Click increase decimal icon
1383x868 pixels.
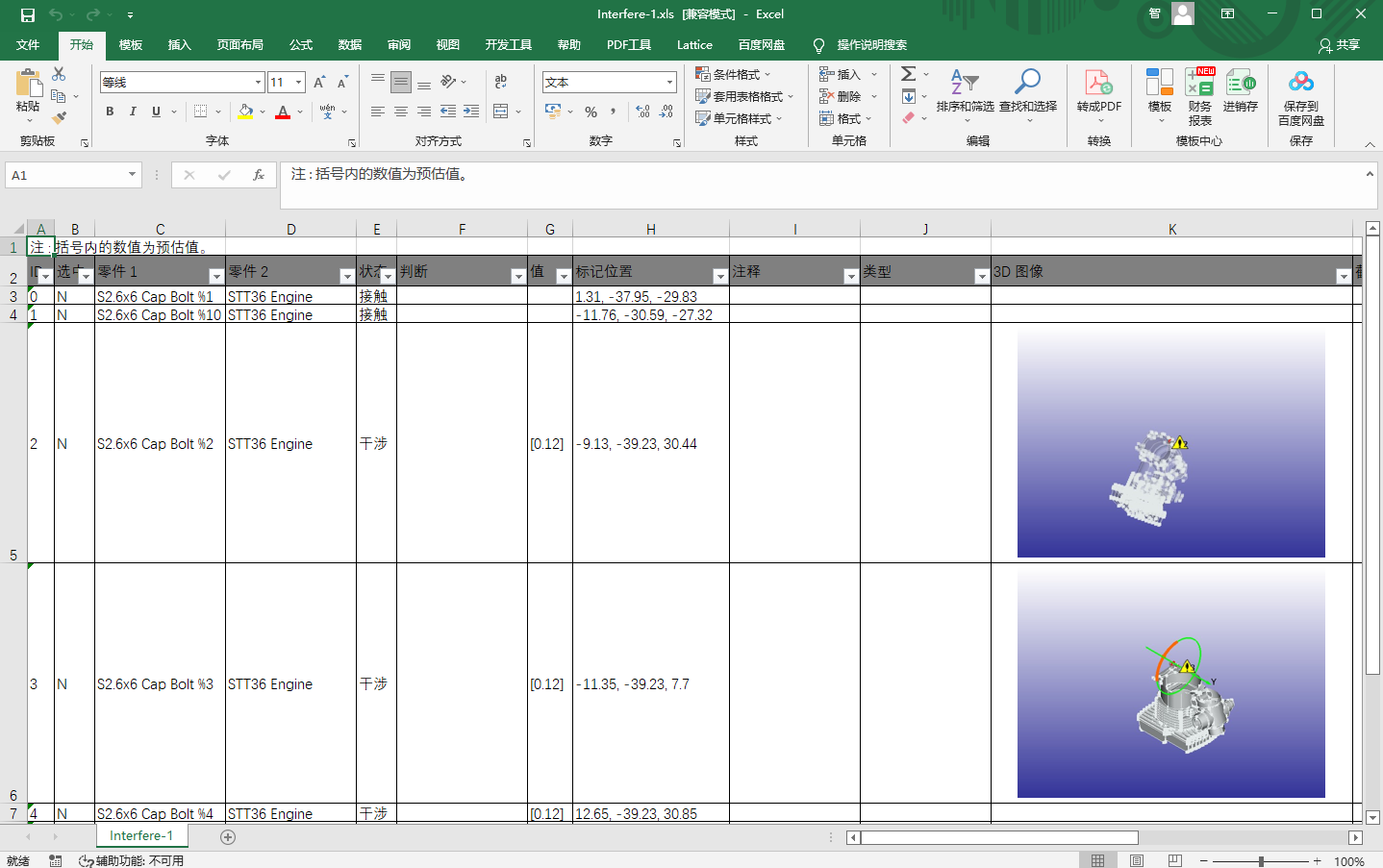[x=642, y=112]
